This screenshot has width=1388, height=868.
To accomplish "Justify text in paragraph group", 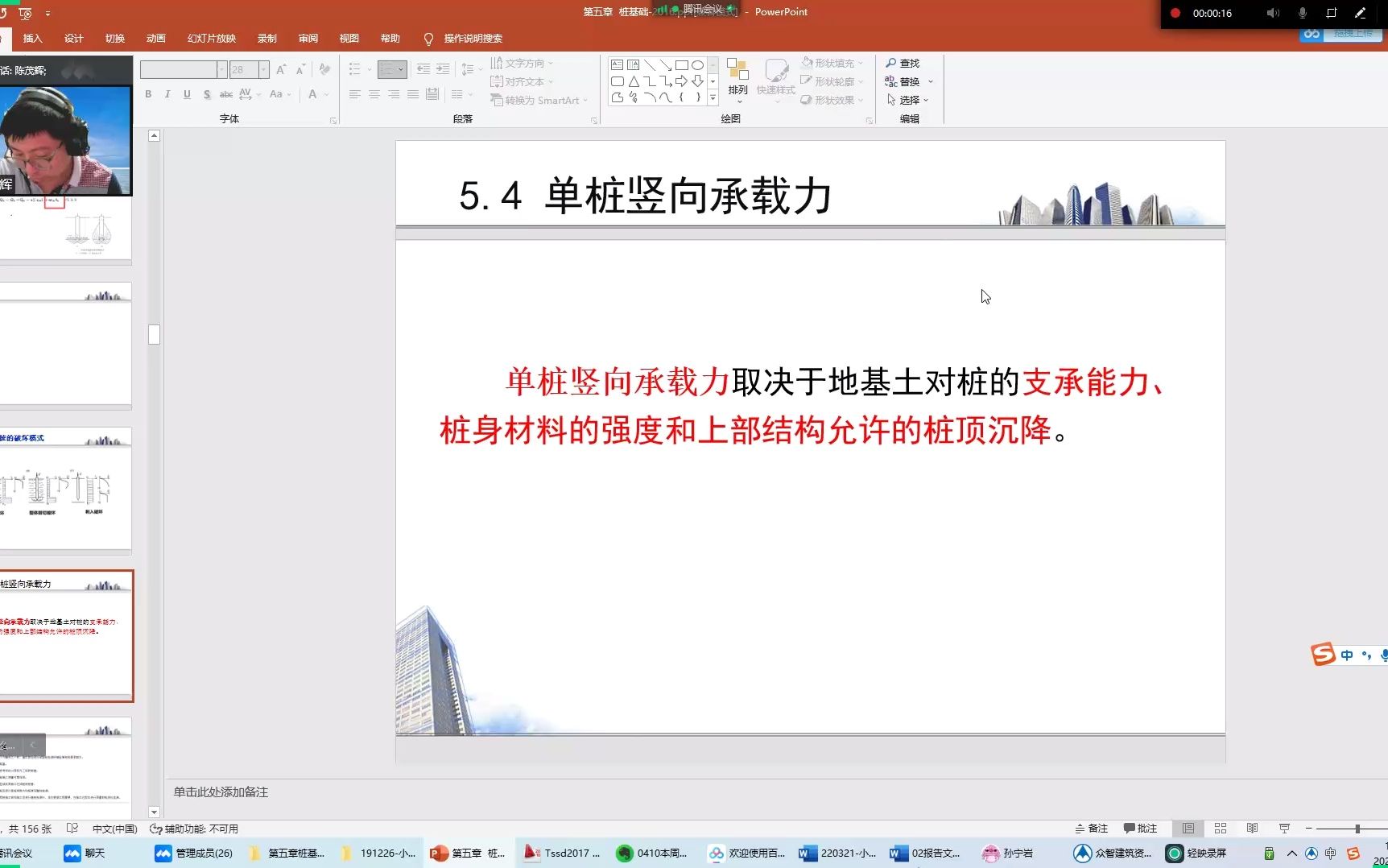I will click(x=413, y=94).
